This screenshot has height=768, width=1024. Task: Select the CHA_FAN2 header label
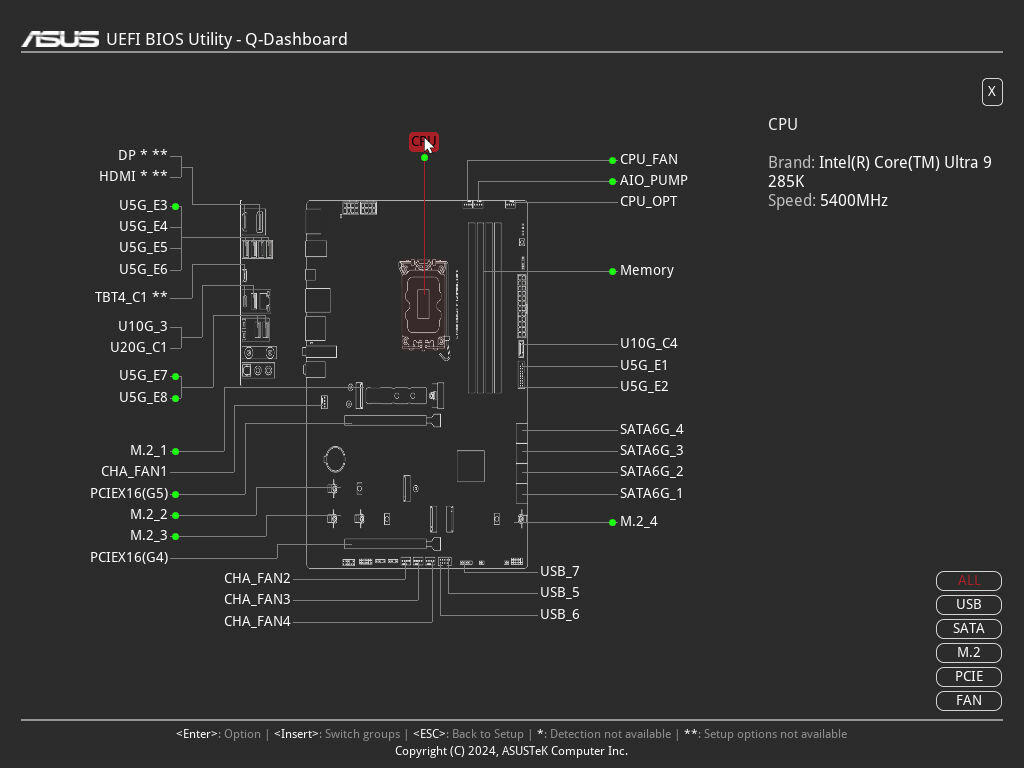(257, 579)
